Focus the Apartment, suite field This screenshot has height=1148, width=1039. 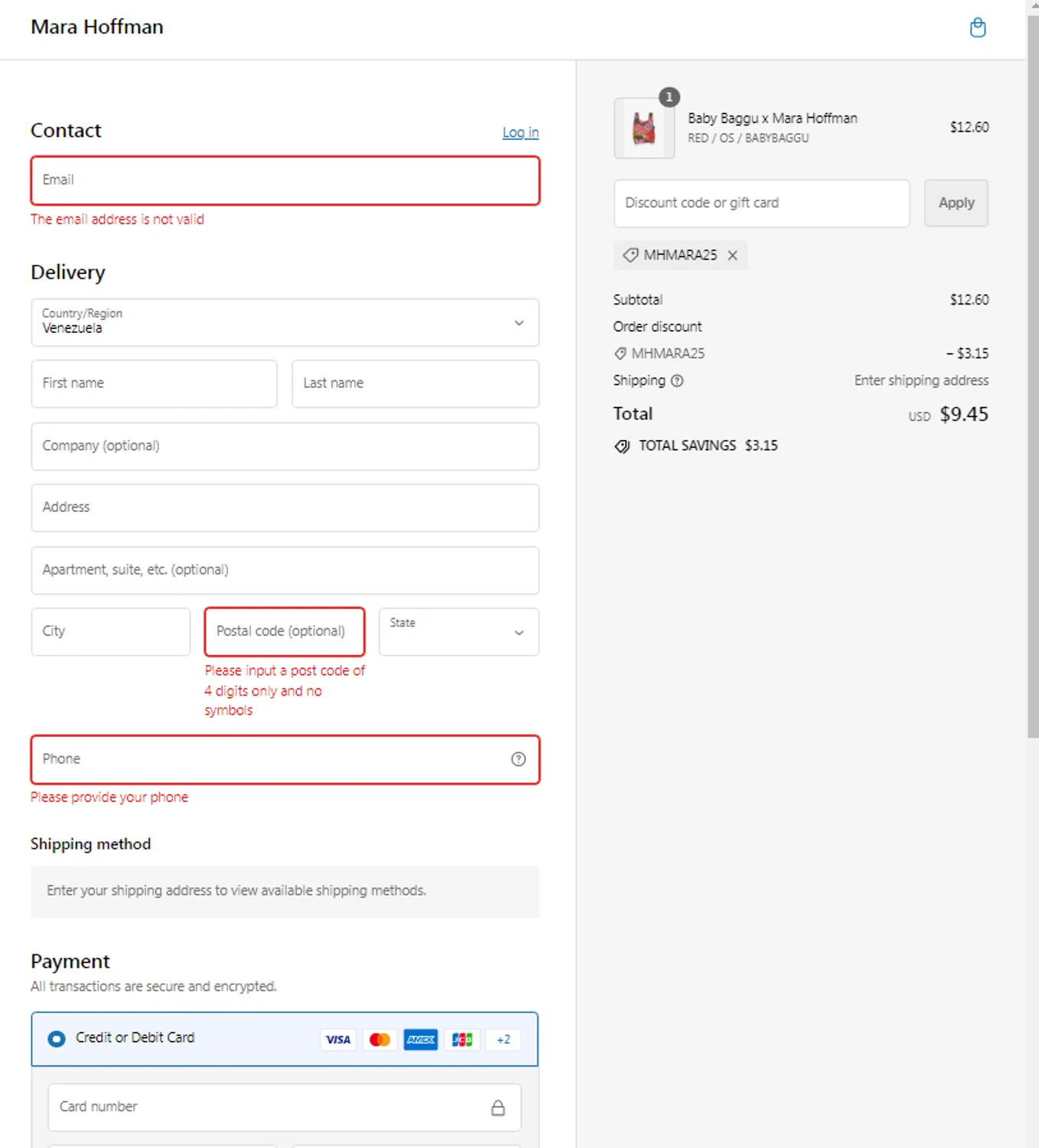tap(285, 570)
